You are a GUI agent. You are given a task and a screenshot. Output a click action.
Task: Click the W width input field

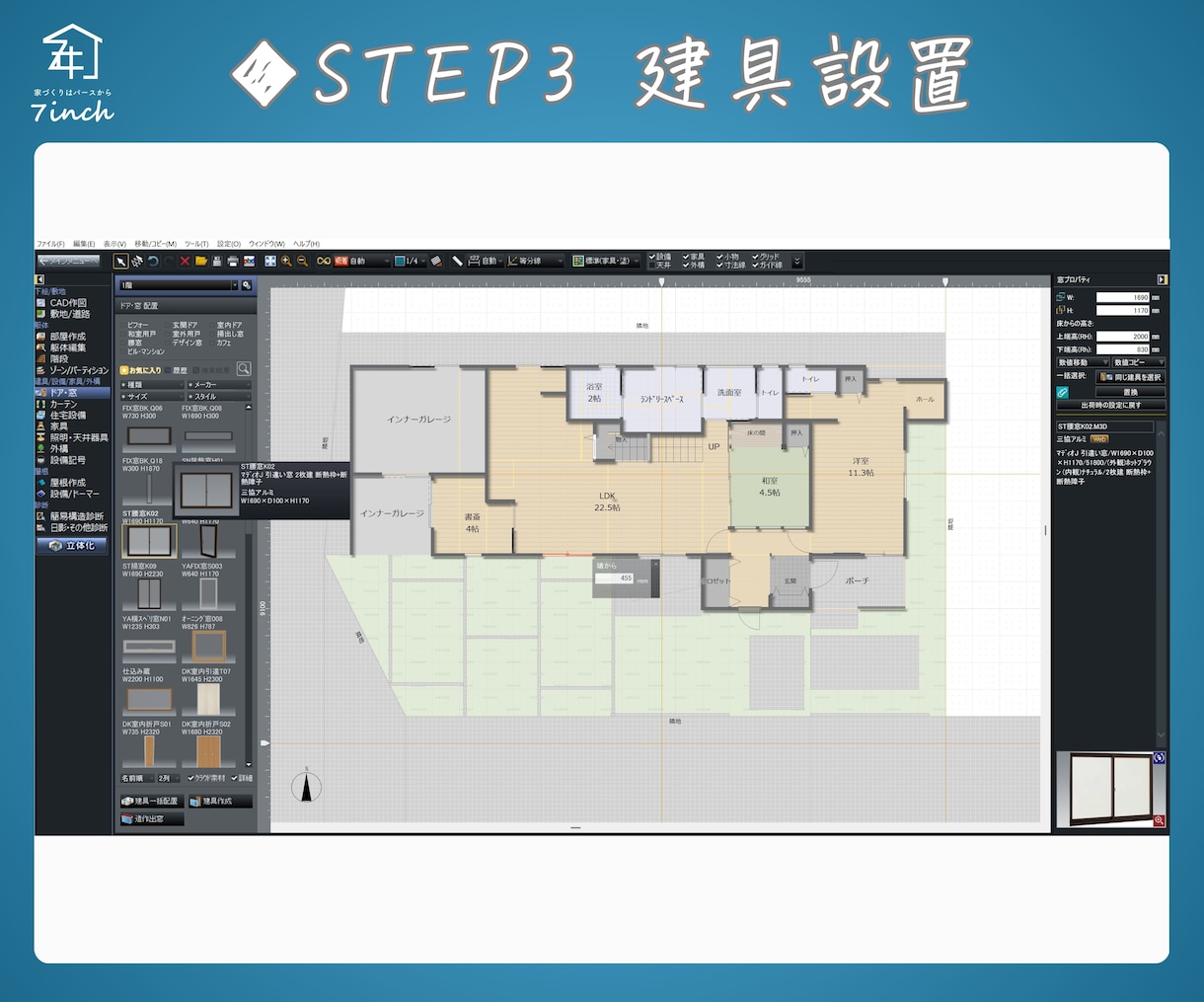click(1123, 297)
